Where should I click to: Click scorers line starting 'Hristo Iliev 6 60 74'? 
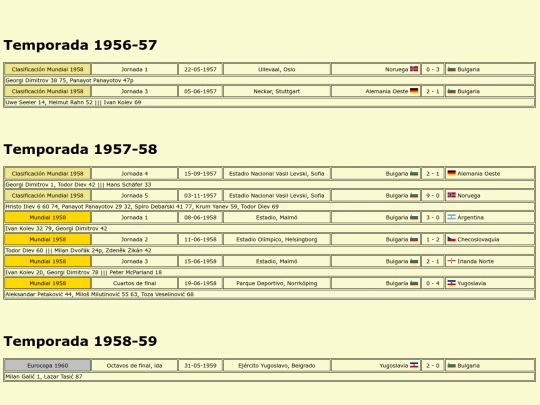(x=269, y=206)
